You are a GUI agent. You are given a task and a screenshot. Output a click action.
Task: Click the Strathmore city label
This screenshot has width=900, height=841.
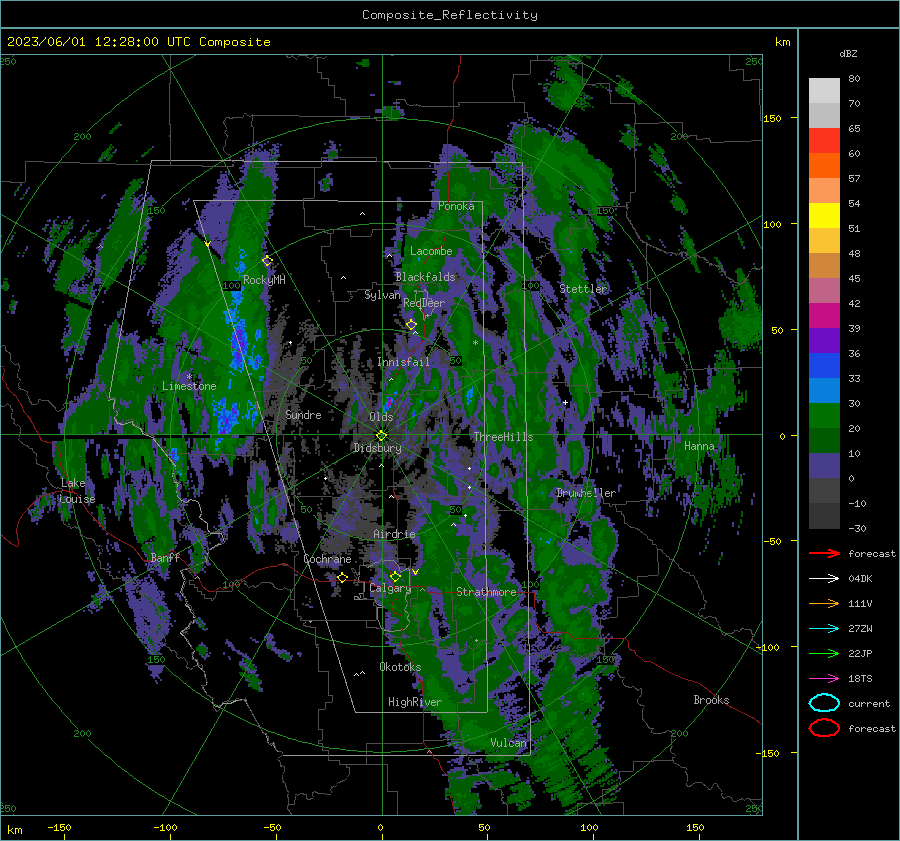486,592
